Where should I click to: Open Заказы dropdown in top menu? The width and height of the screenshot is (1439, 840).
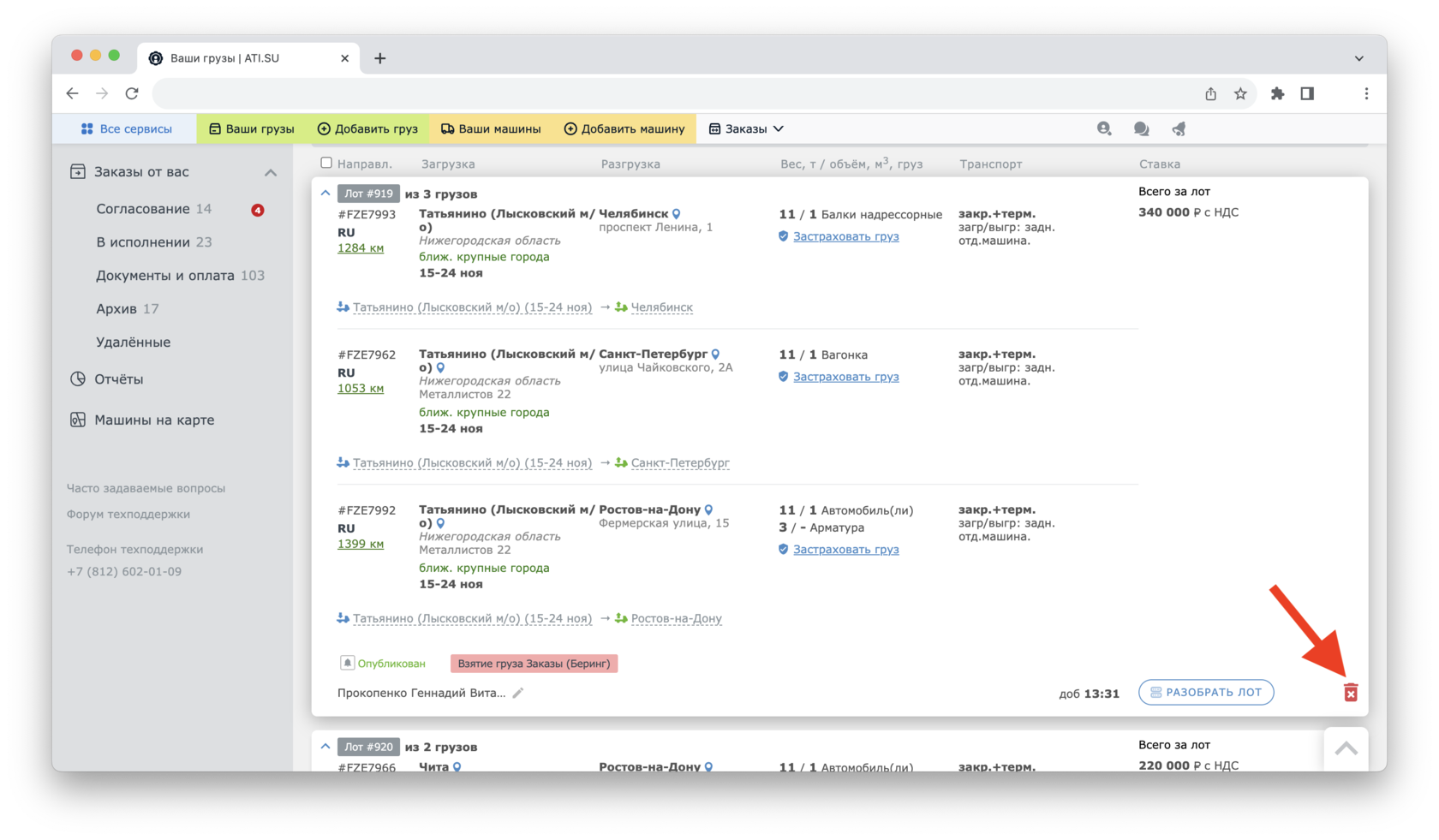(746, 128)
